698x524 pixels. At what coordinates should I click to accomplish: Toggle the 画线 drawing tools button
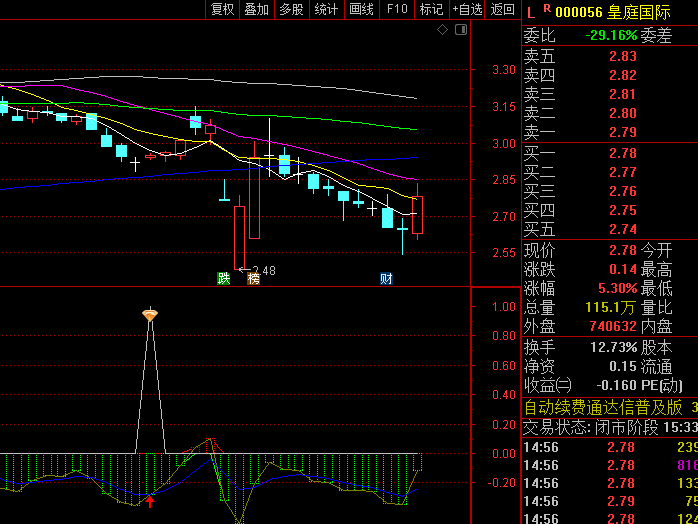click(361, 9)
